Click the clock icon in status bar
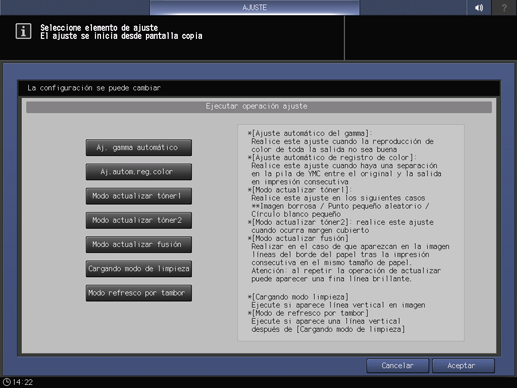This screenshot has width=517, height=388. coord(6,382)
